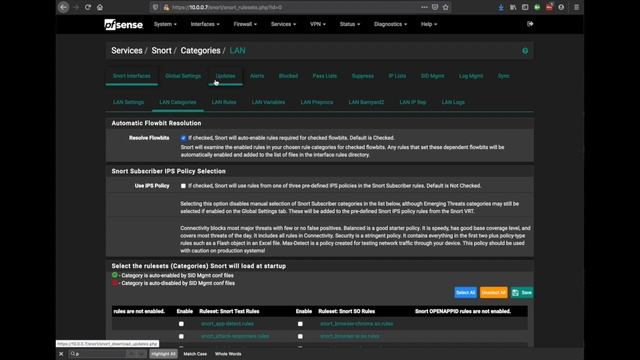Open the library bookshelf icon

513,7
